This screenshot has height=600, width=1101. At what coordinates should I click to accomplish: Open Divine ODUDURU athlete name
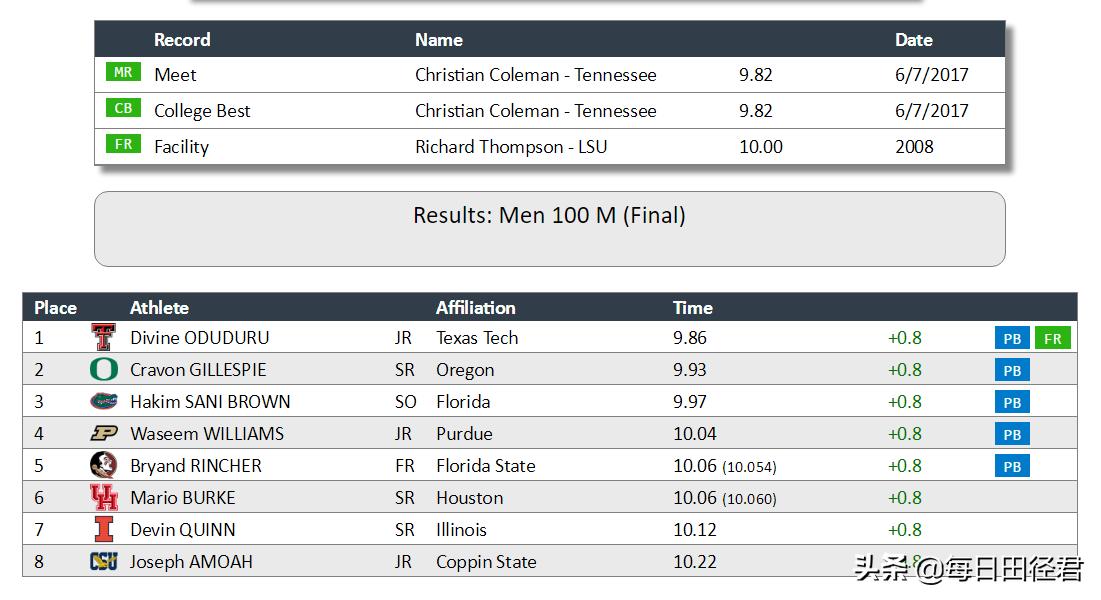pyautogui.click(x=199, y=338)
